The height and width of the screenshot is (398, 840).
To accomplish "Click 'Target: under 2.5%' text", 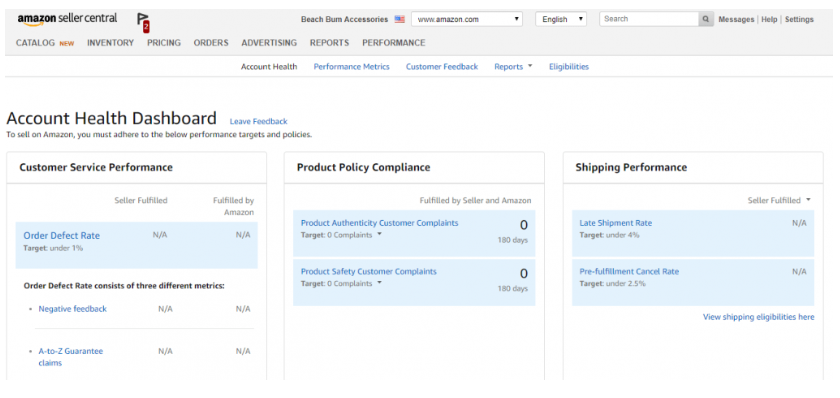I will pyautogui.click(x=612, y=283).
